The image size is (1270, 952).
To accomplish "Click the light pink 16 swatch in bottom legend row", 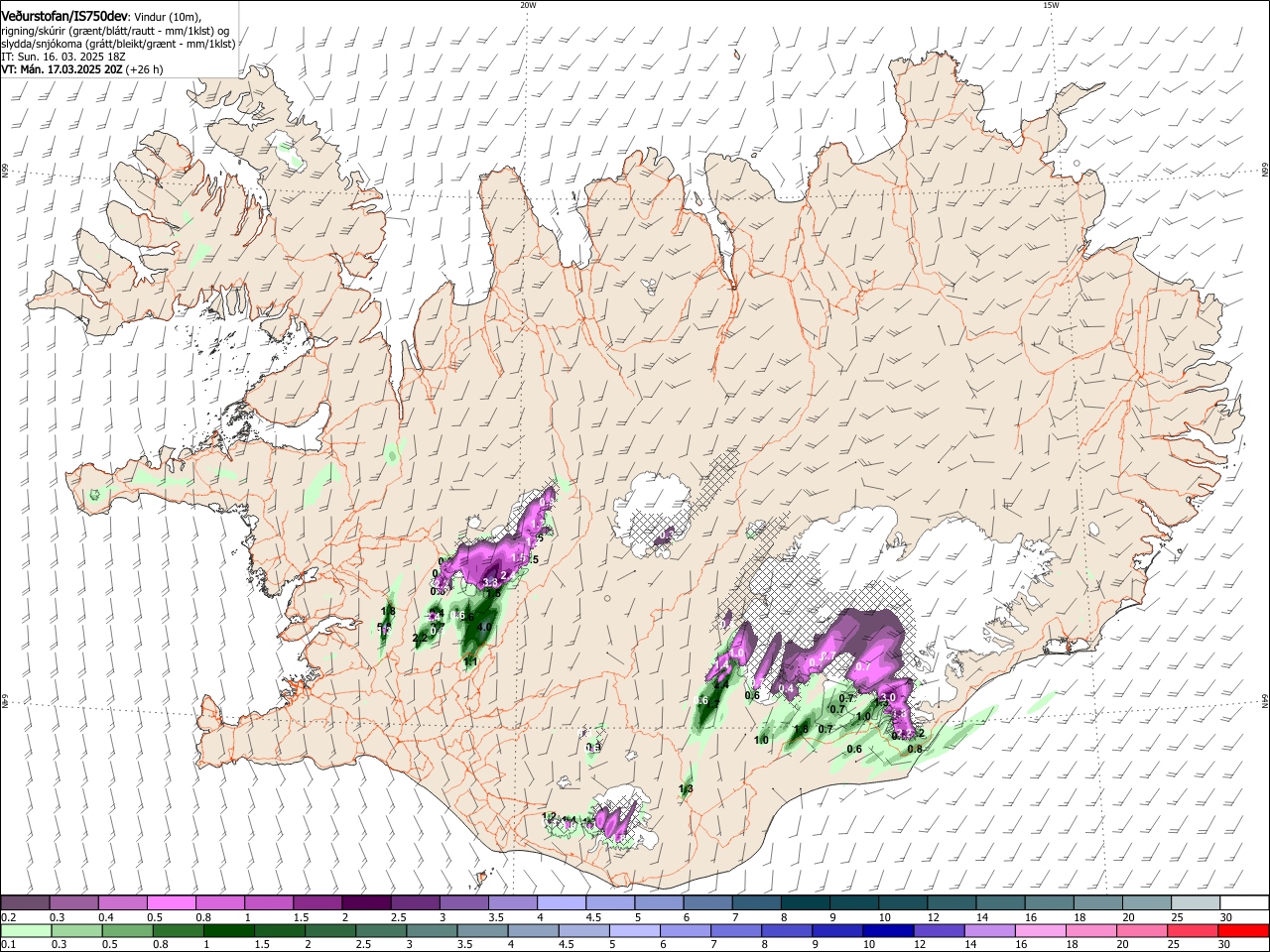I will point(1040,931).
